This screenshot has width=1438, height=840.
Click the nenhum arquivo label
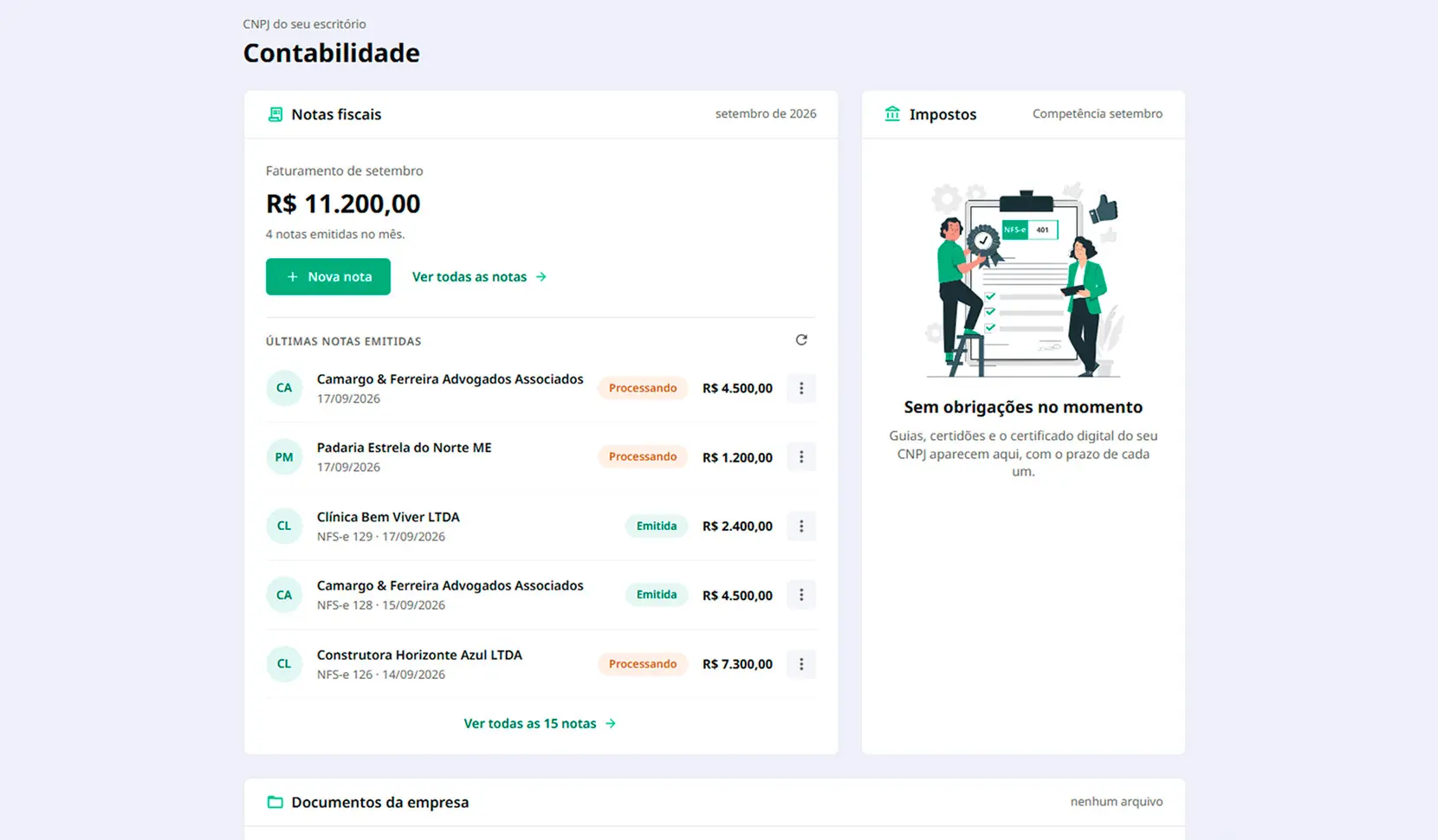[x=1117, y=802]
